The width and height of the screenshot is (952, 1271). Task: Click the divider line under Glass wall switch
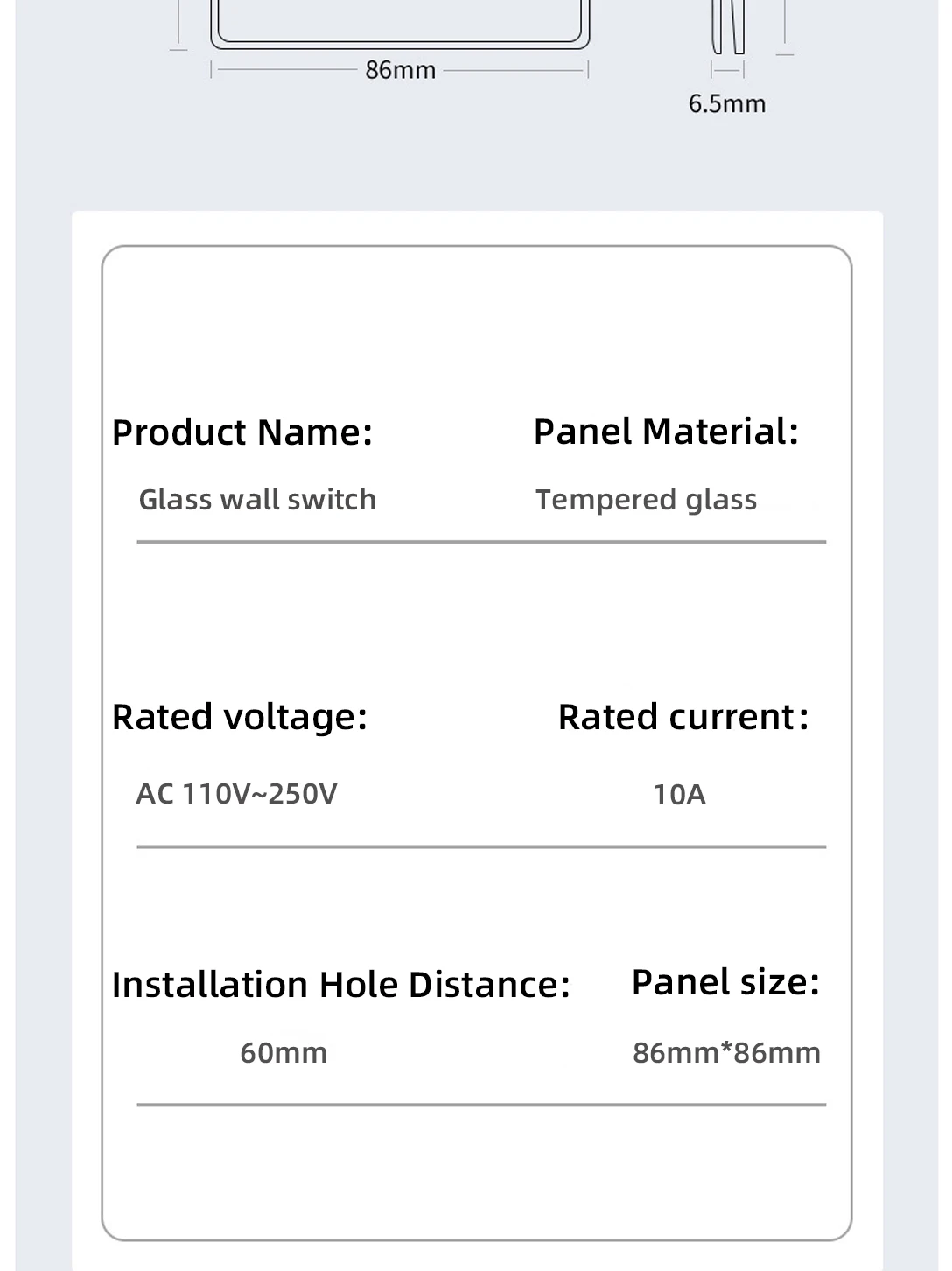(x=481, y=542)
